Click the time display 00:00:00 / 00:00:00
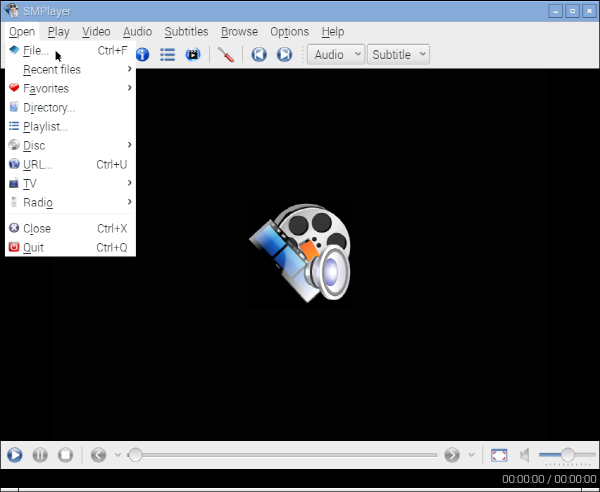The width and height of the screenshot is (600, 492). pos(549,479)
